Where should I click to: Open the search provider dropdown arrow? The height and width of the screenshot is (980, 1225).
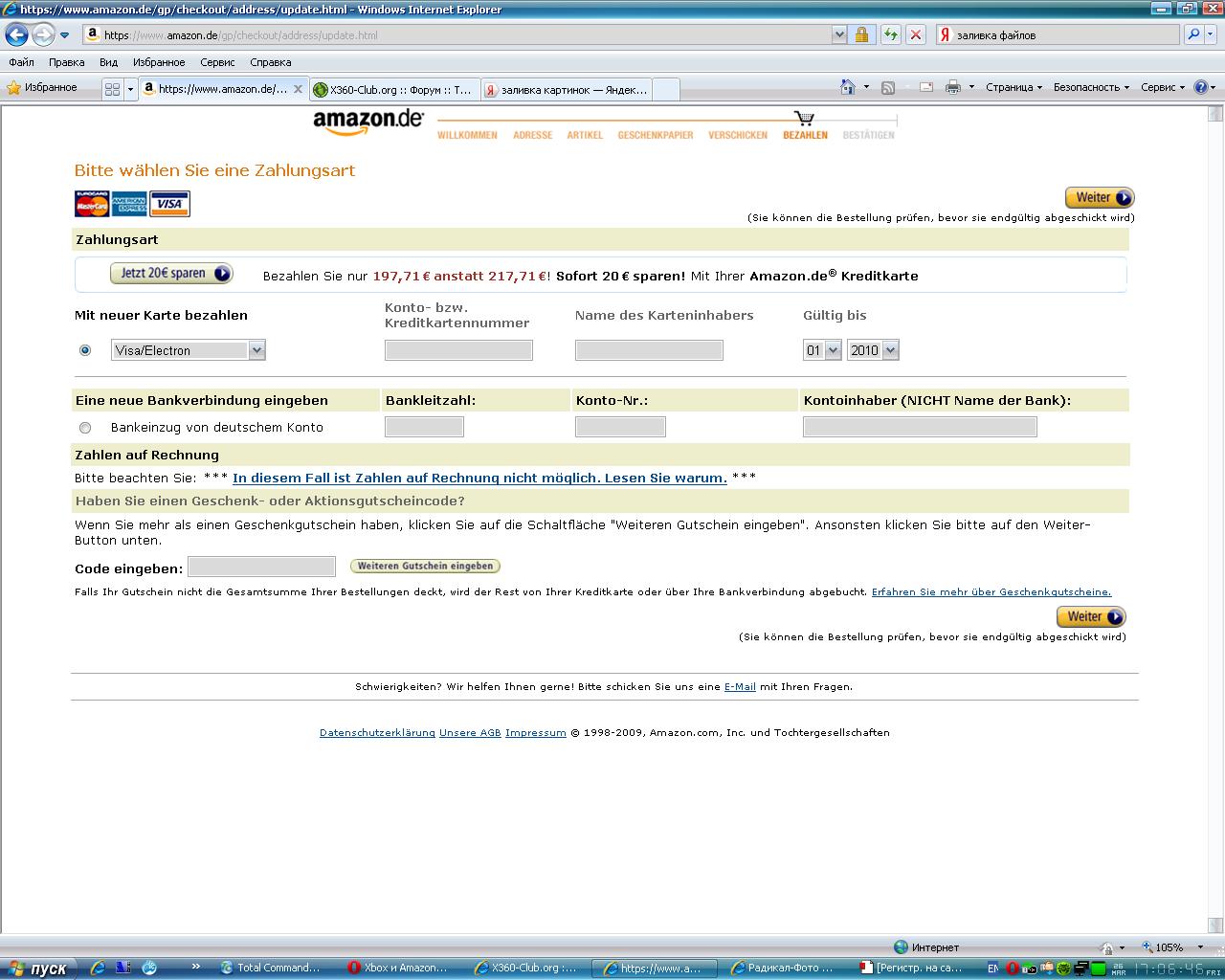tap(1211, 35)
